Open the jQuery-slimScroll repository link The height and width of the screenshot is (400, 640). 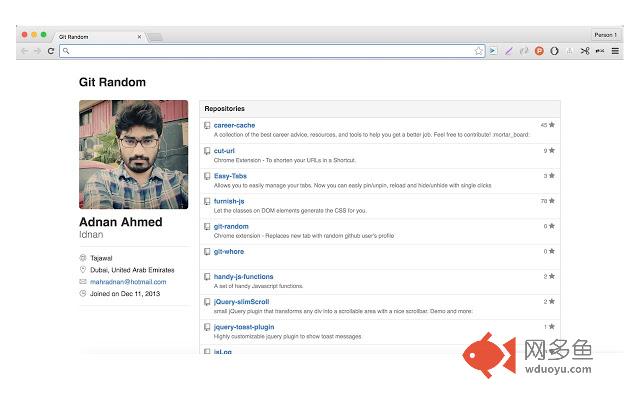click(241, 302)
